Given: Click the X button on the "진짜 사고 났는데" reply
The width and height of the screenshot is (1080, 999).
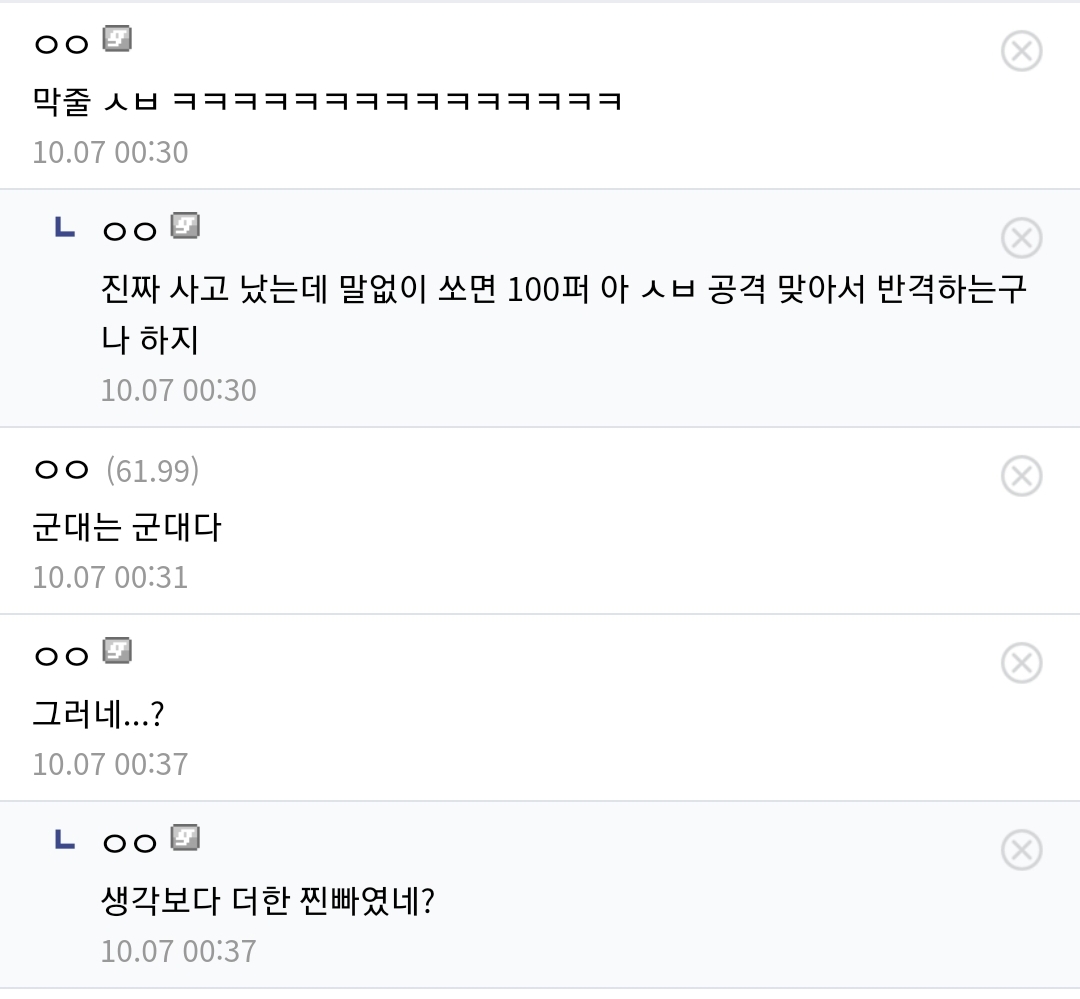Looking at the screenshot, I should pos(1021,238).
